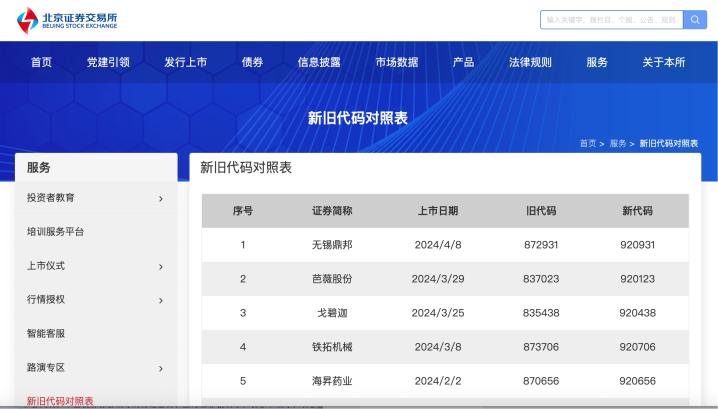Click the 服务 breadcrumb link

617,143
